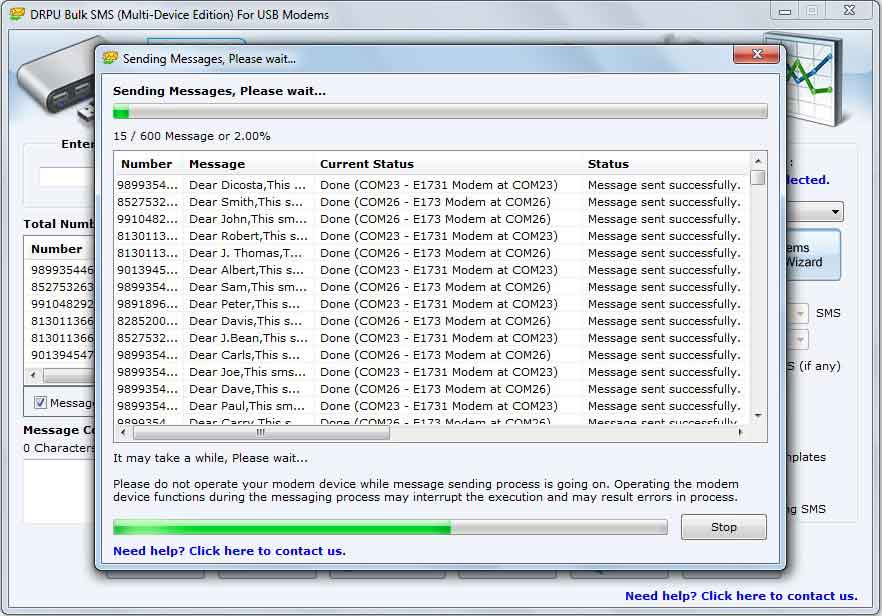
Task: Click the message table scroll-up arrow
Action: click(x=758, y=161)
